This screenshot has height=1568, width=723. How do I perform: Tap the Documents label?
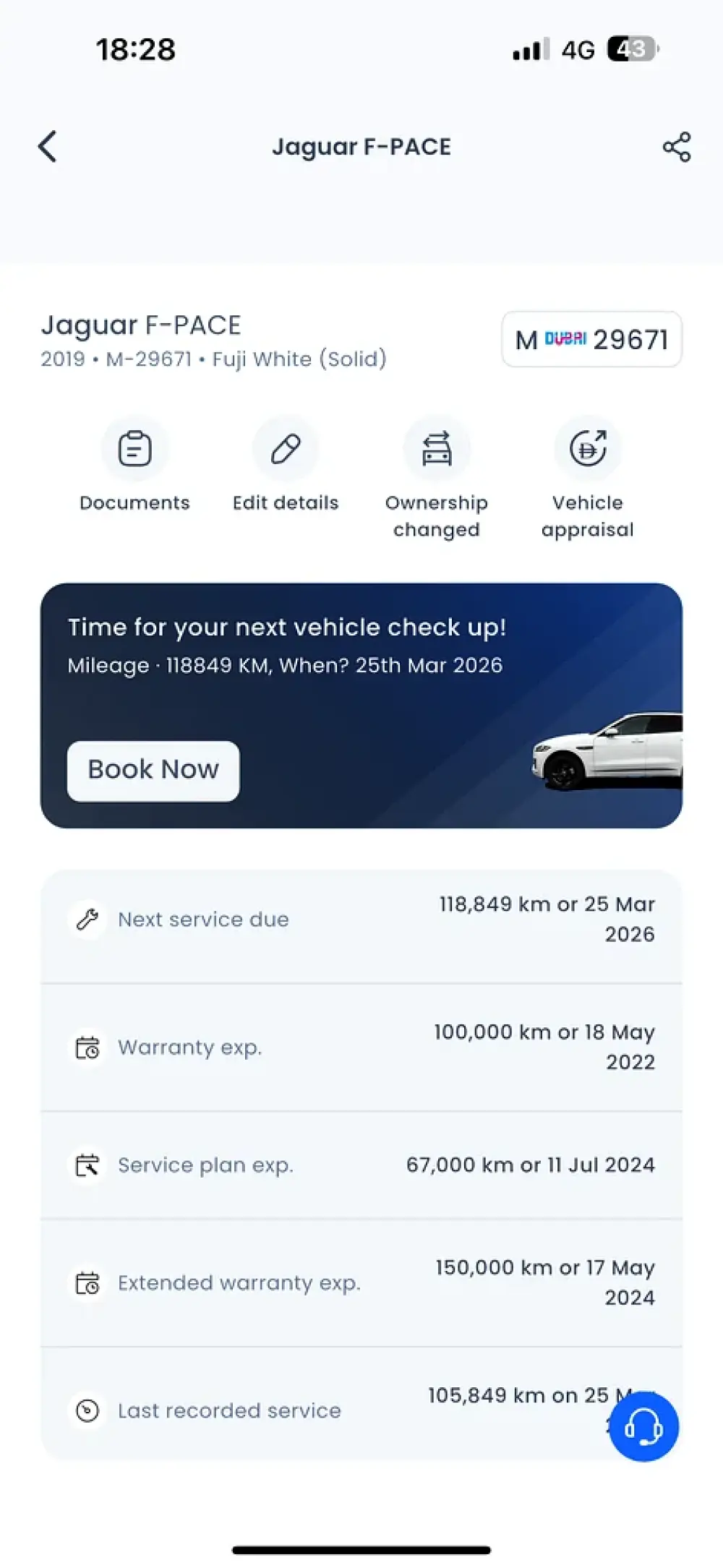tap(134, 503)
